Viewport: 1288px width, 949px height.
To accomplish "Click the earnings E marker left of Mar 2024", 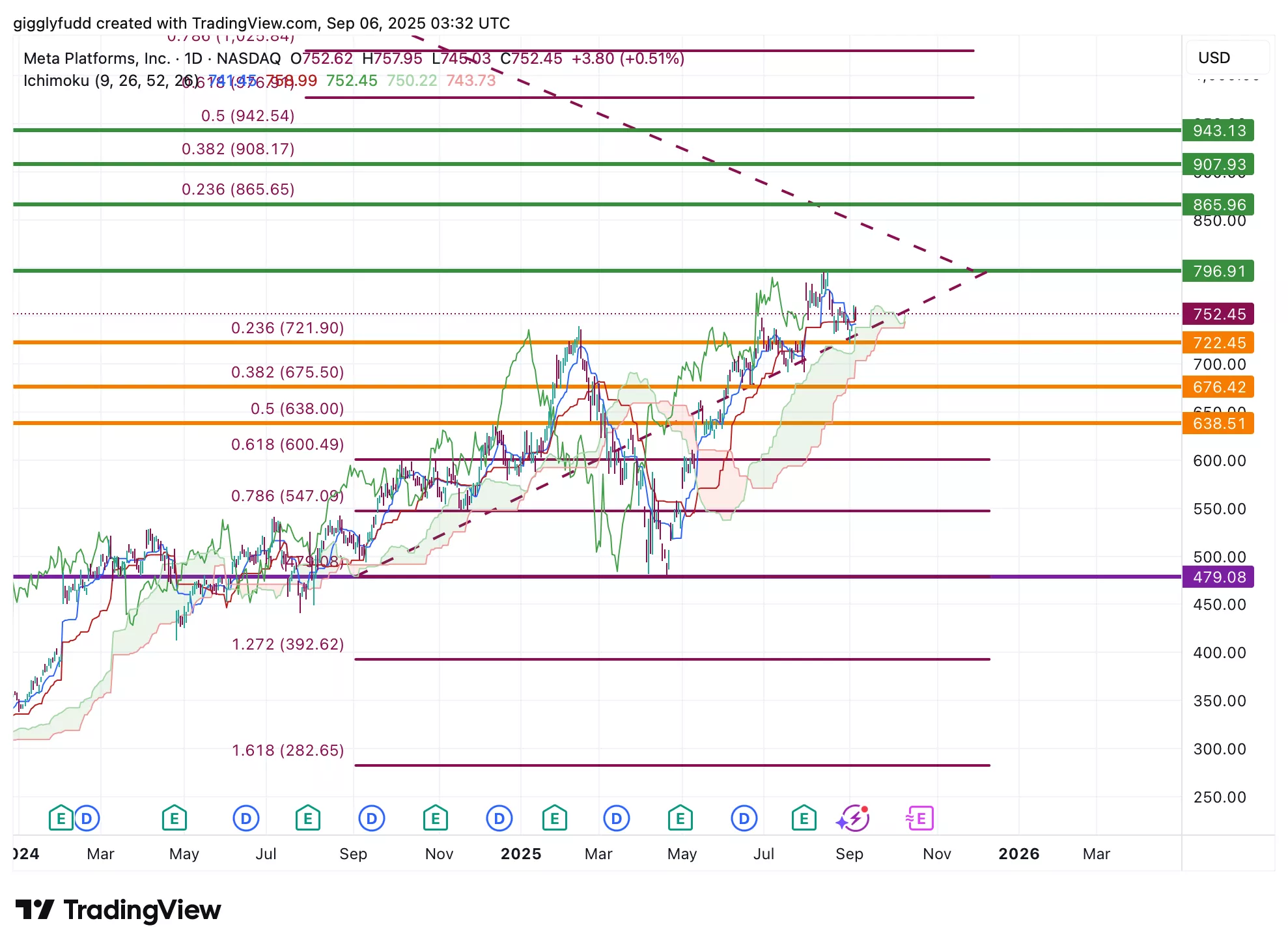I will pyautogui.click(x=61, y=818).
